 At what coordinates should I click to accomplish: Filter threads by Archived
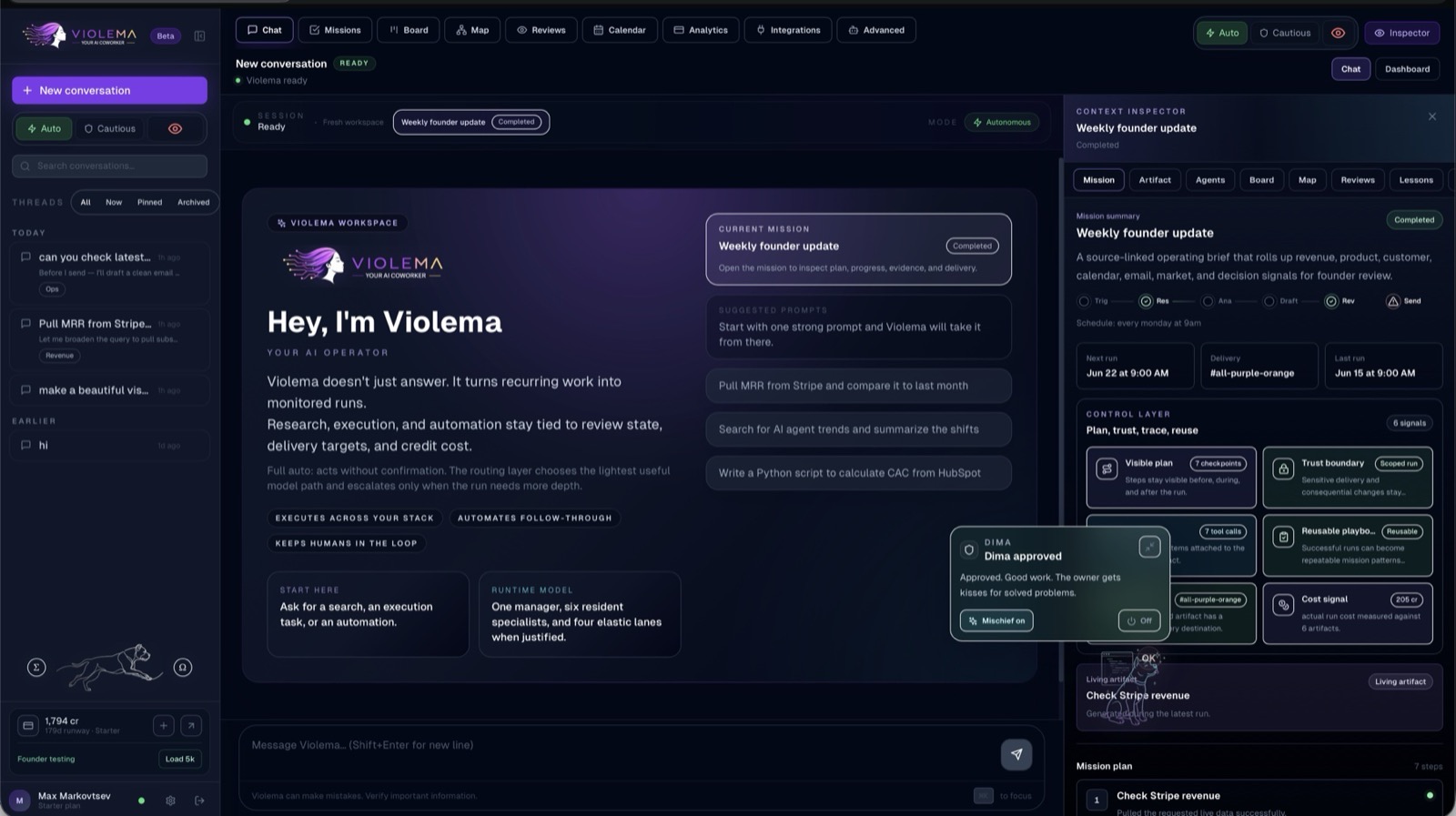pyautogui.click(x=193, y=203)
